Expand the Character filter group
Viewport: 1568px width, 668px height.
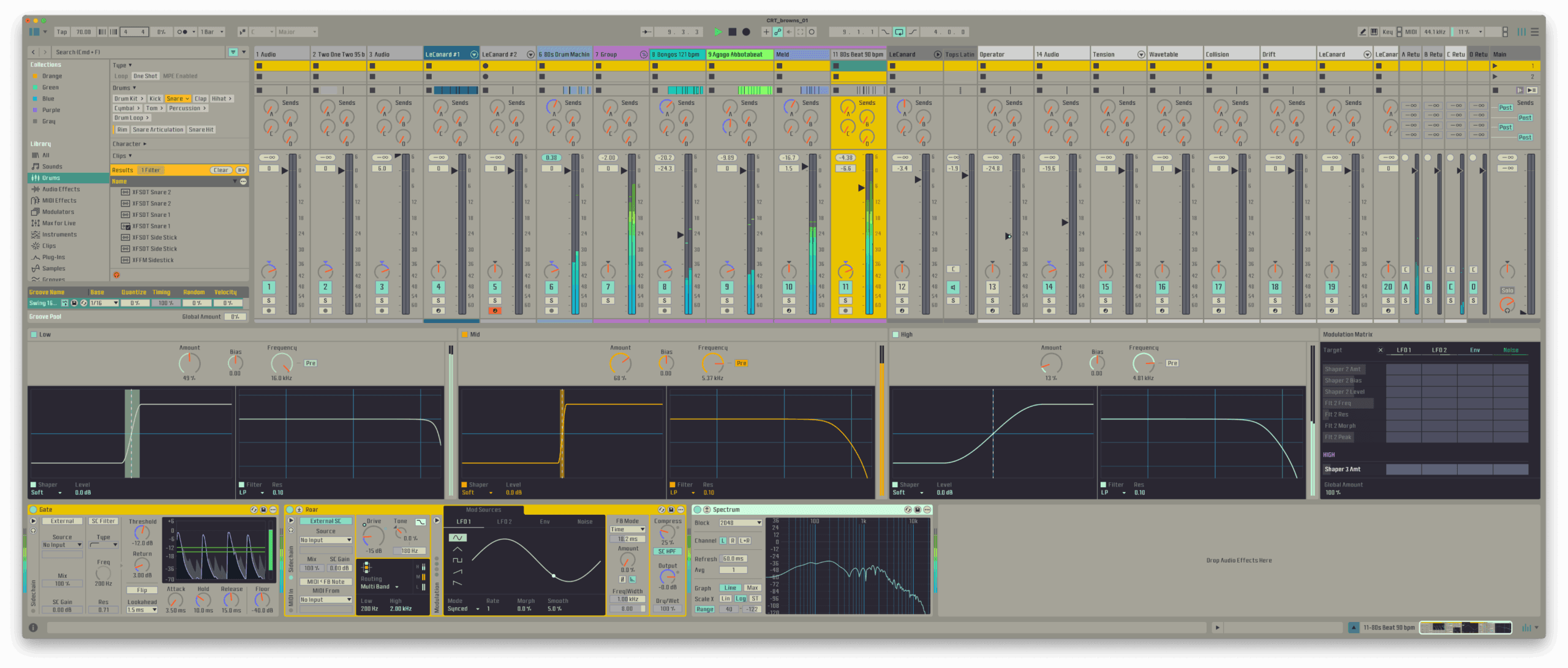pos(129,144)
